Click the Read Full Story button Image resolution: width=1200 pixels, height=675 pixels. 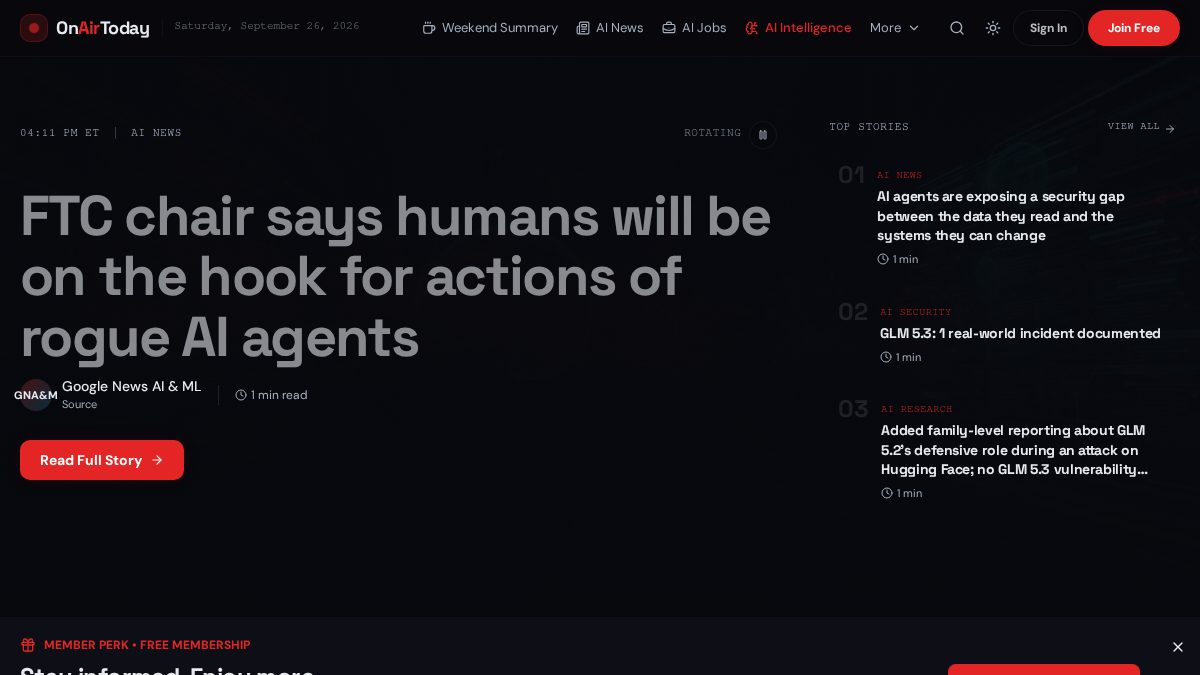tap(102, 460)
